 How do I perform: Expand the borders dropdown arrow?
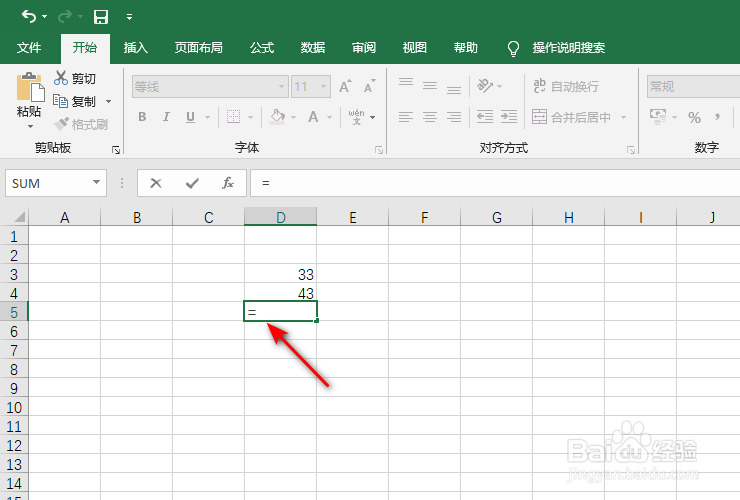click(x=251, y=117)
